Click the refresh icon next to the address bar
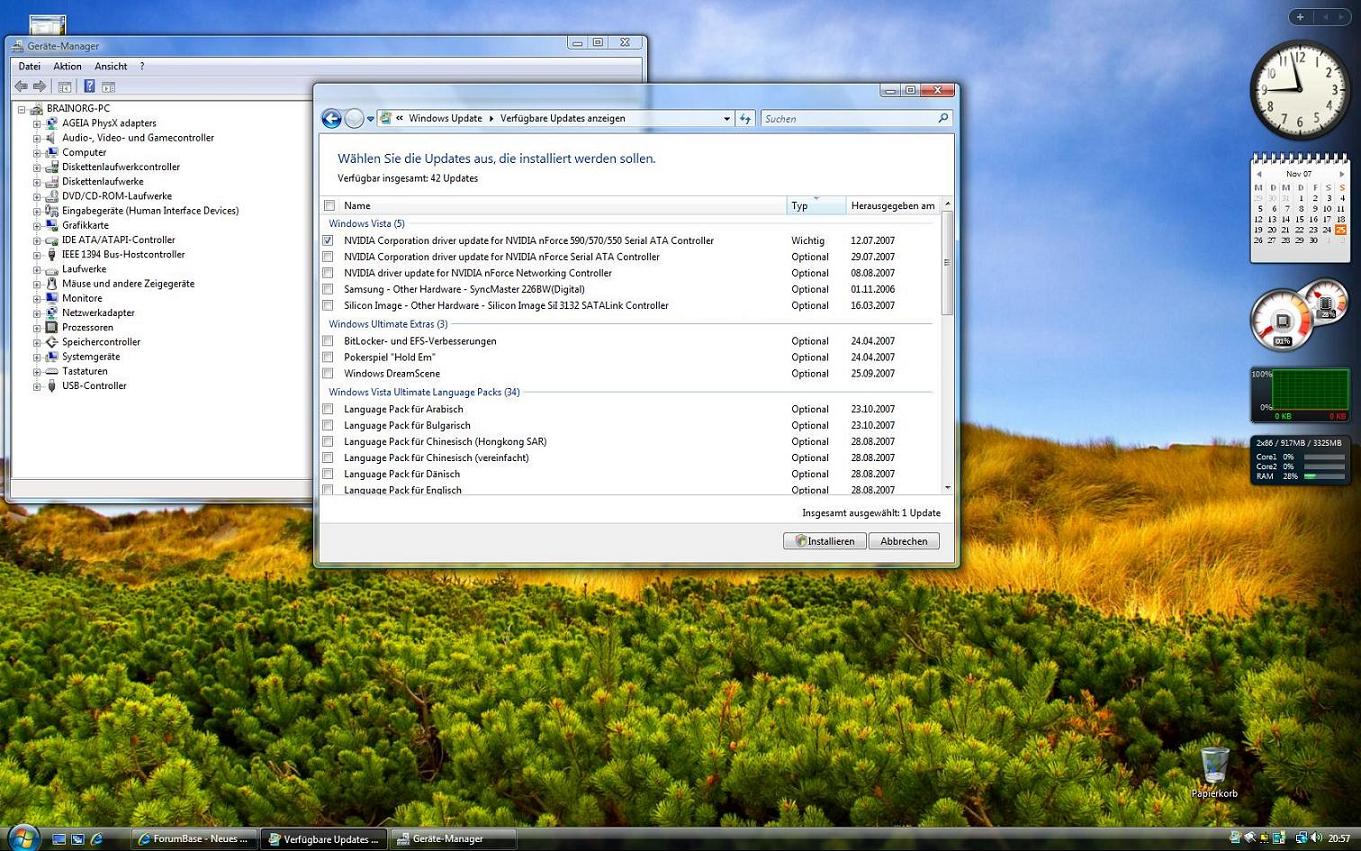The width and height of the screenshot is (1361, 851). tap(745, 118)
